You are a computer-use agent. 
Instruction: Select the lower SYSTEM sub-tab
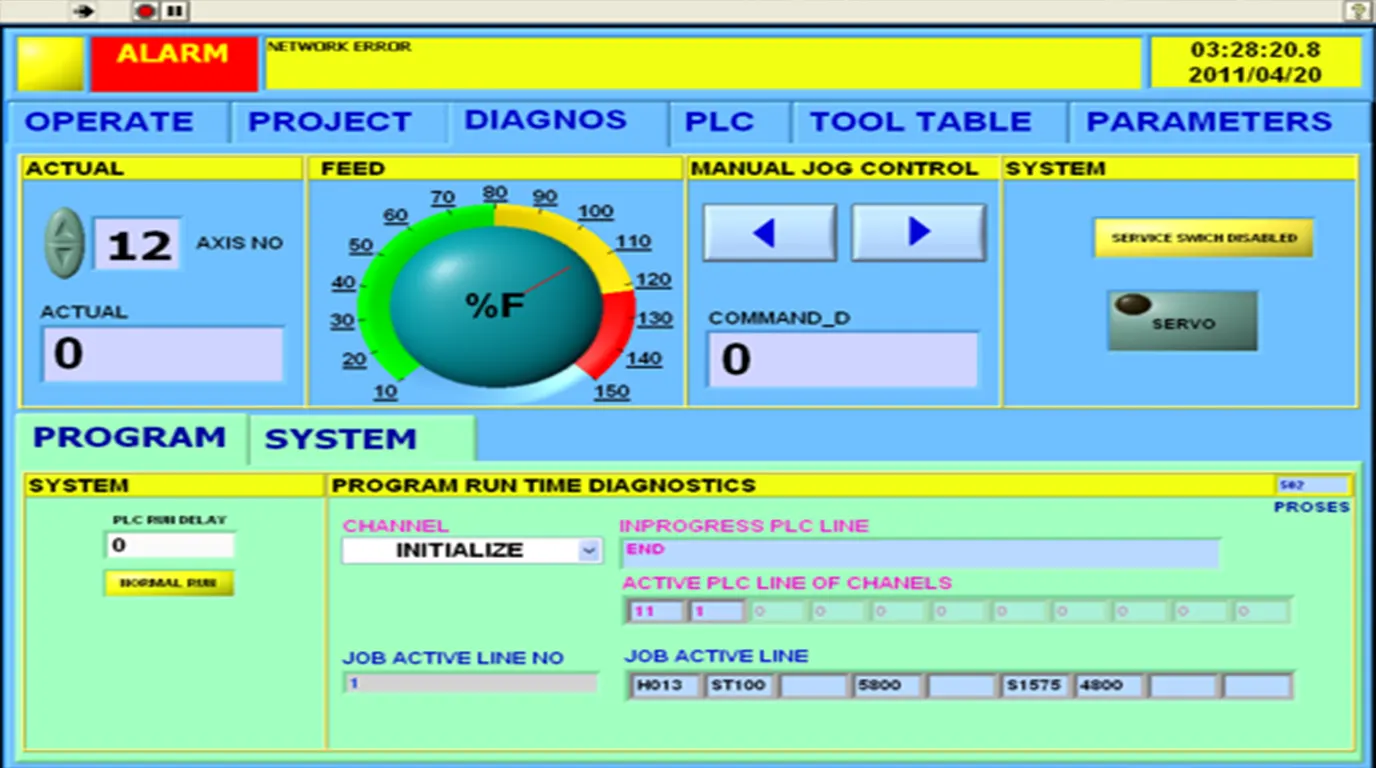click(341, 439)
